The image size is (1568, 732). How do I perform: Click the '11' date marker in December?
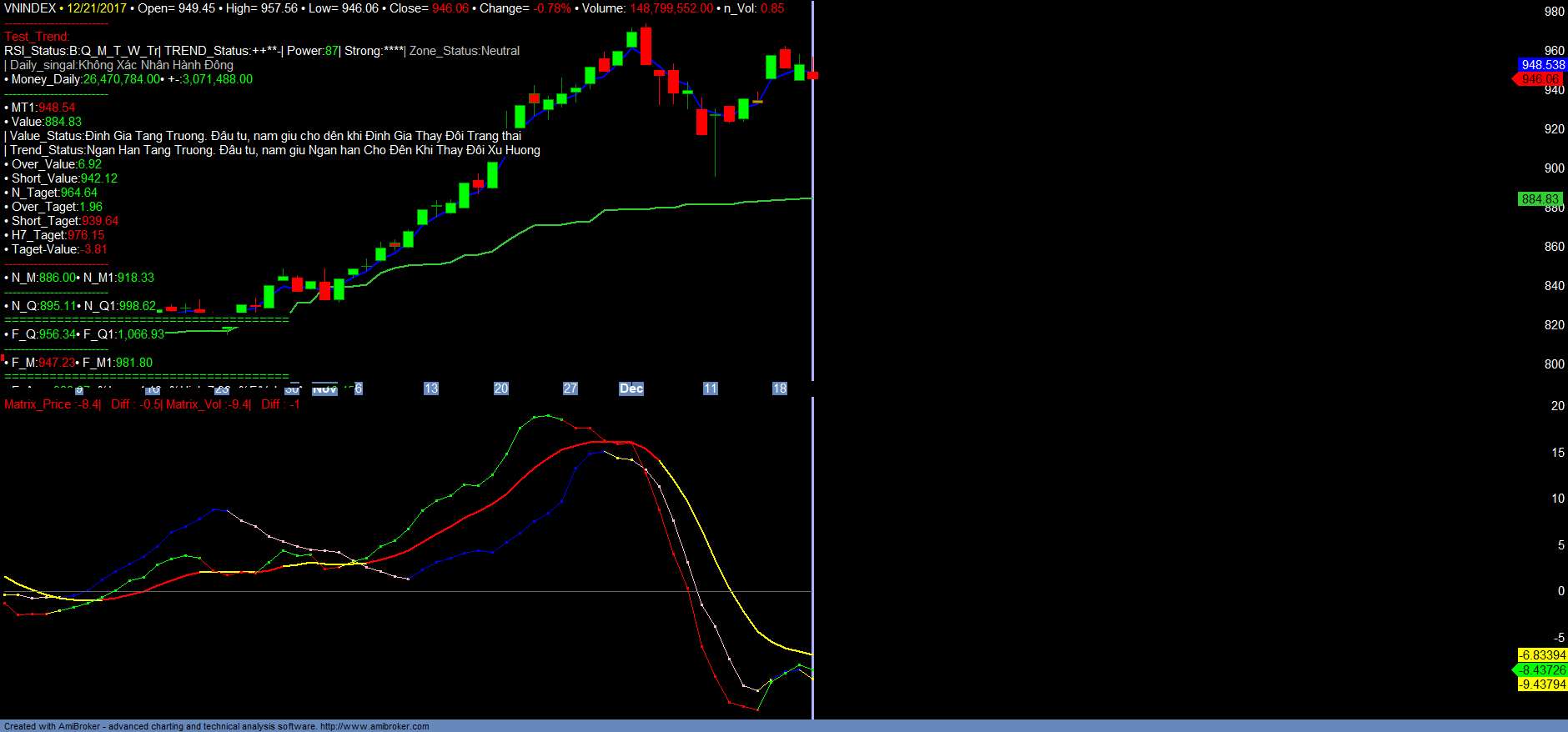pos(711,389)
